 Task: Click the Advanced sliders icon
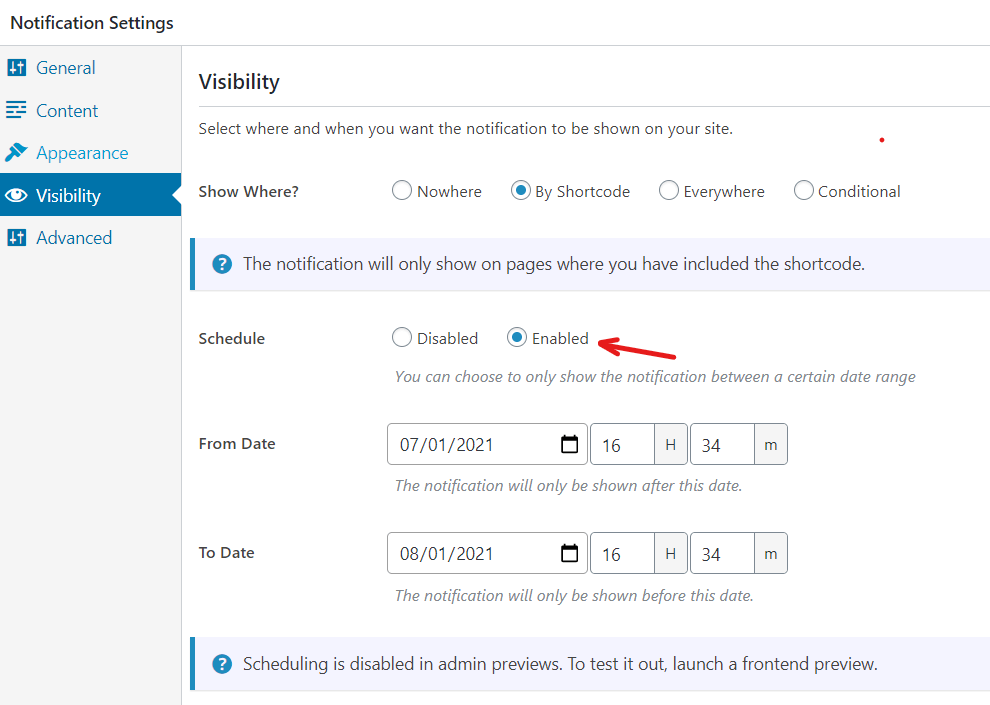16,237
